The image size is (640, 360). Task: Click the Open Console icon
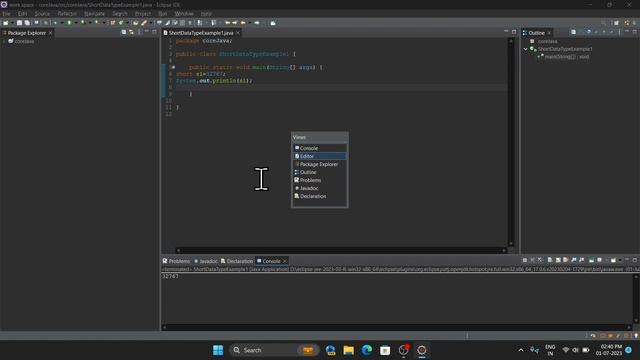click(x=613, y=260)
